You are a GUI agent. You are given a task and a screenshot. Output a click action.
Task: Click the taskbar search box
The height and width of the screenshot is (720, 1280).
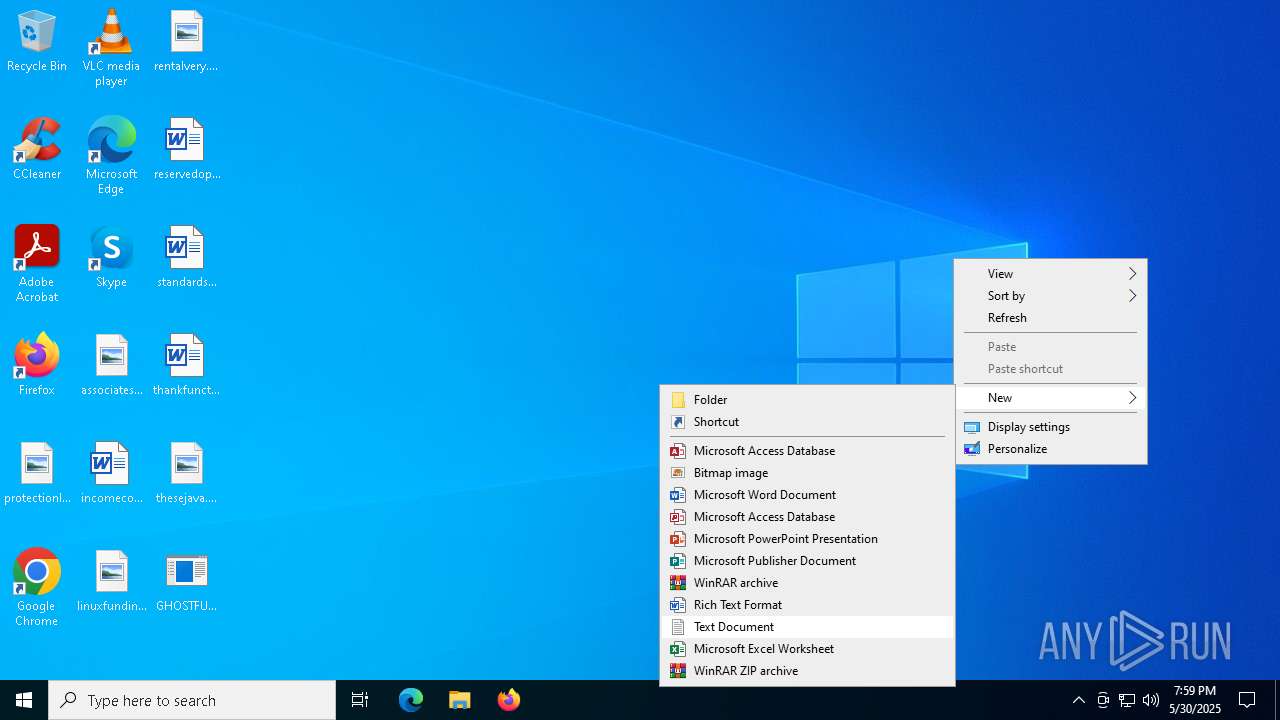pyautogui.click(x=192, y=700)
